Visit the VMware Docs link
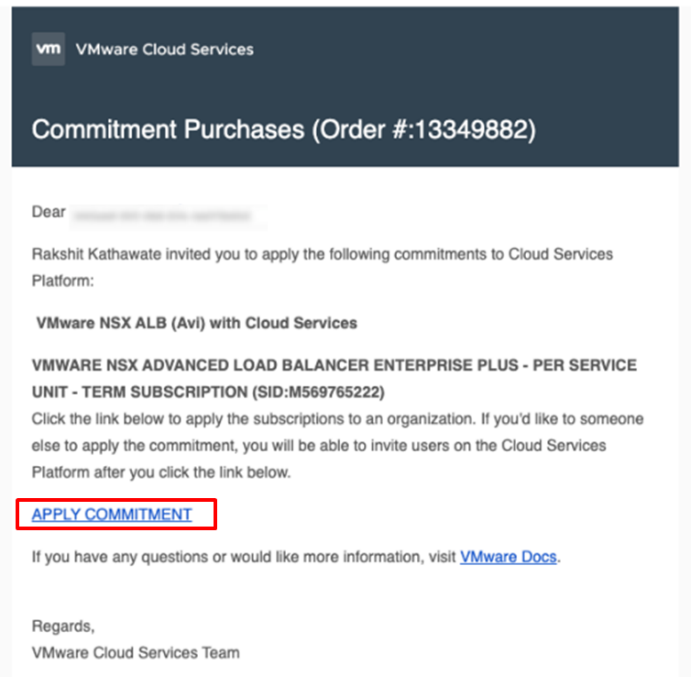 [x=508, y=557]
